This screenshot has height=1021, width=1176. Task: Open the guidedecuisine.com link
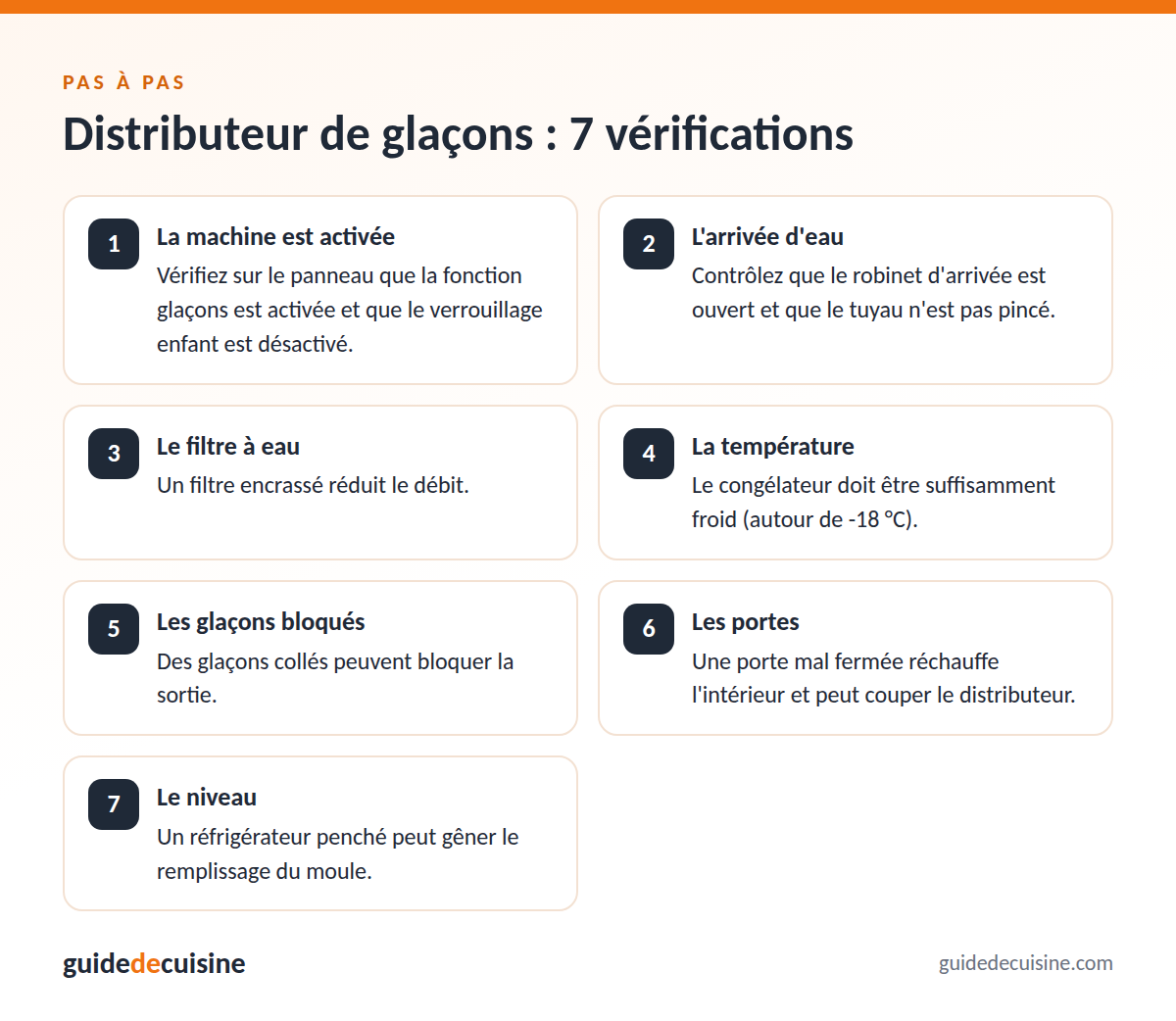point(1026,963)
